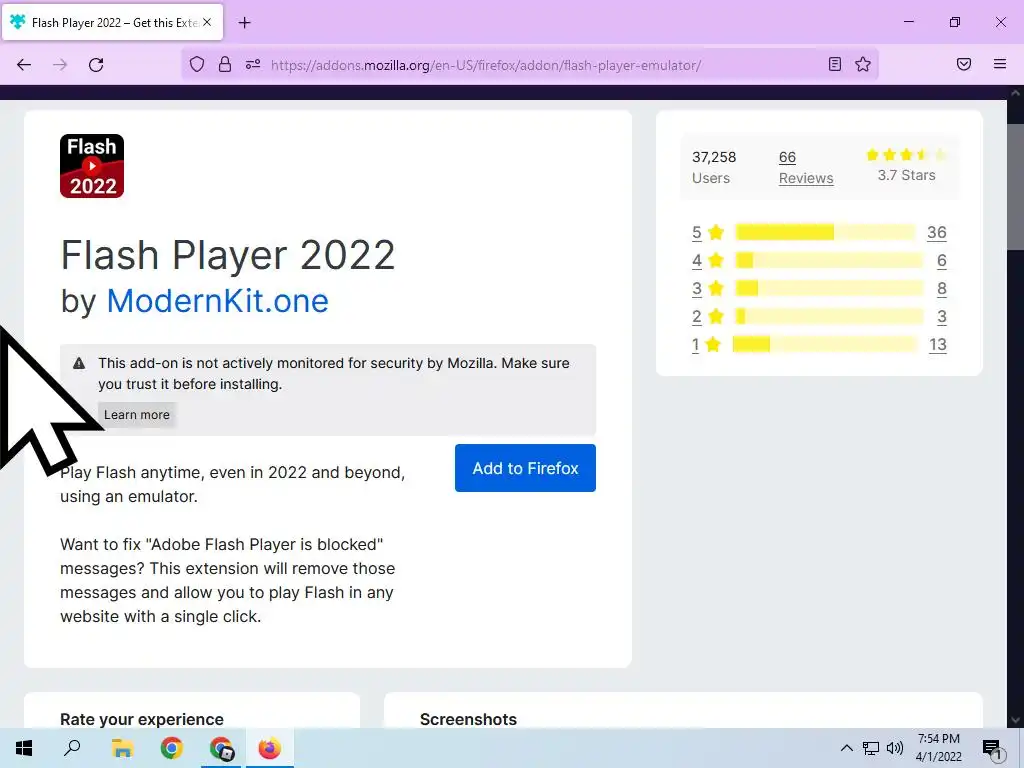Screen dimensions: 1024x768
Task: Click the browser Back arrow
Action: 24,65
